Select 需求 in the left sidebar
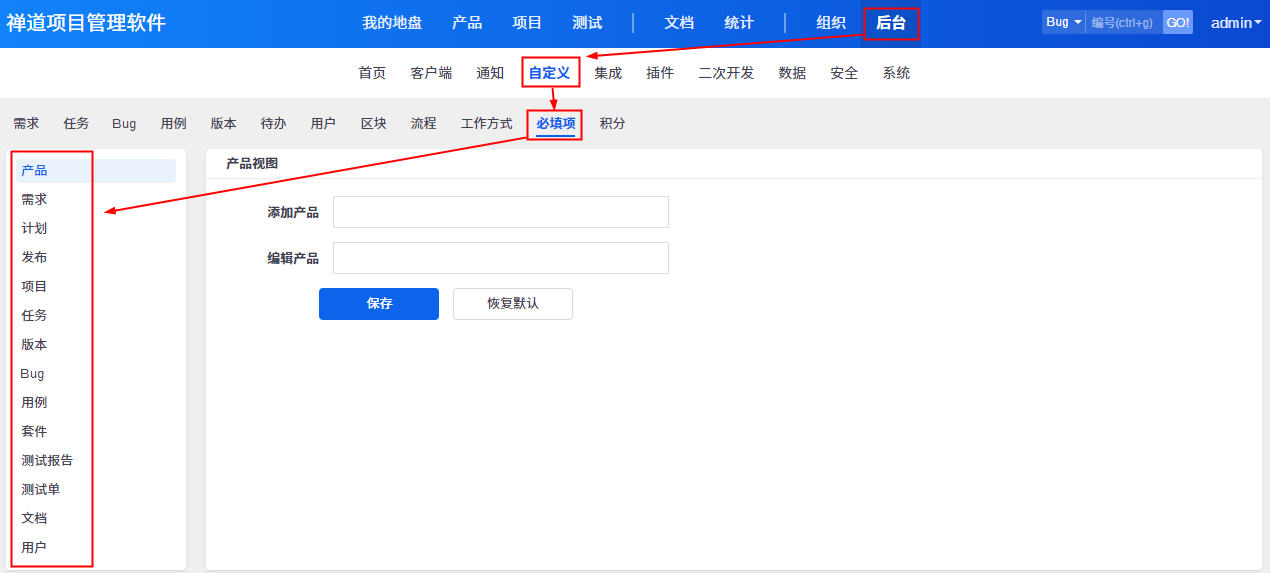The width and height of the screenshot is (1270, 573). pos(34,200)
